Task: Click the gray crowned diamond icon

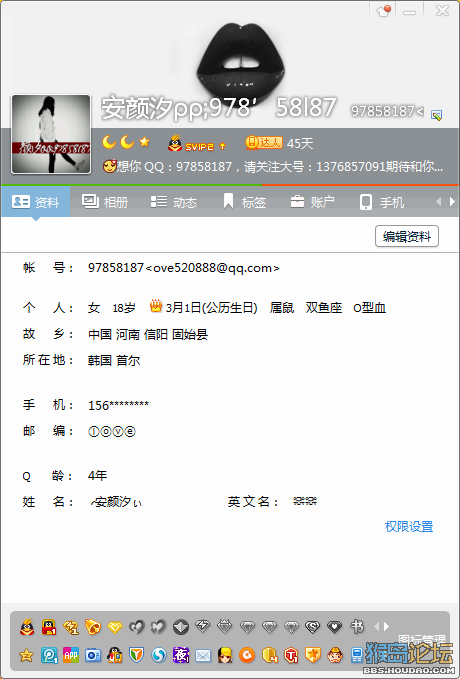Action: click(225, 626)
